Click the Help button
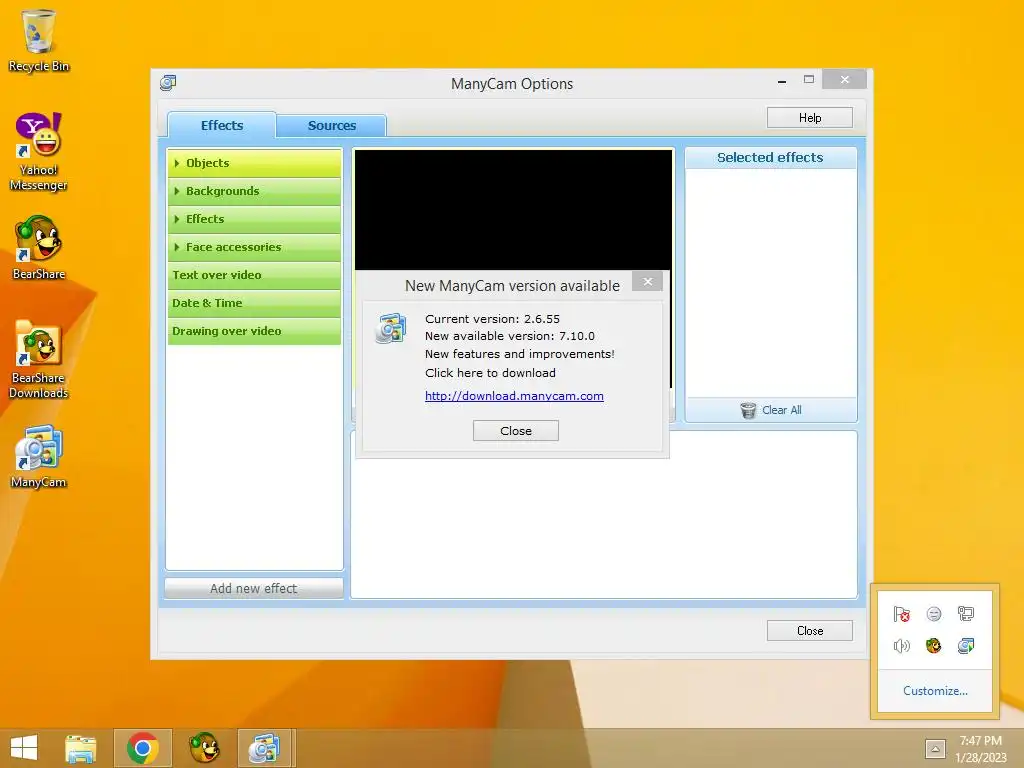The image size is (1024, 768). pos(809,118)
